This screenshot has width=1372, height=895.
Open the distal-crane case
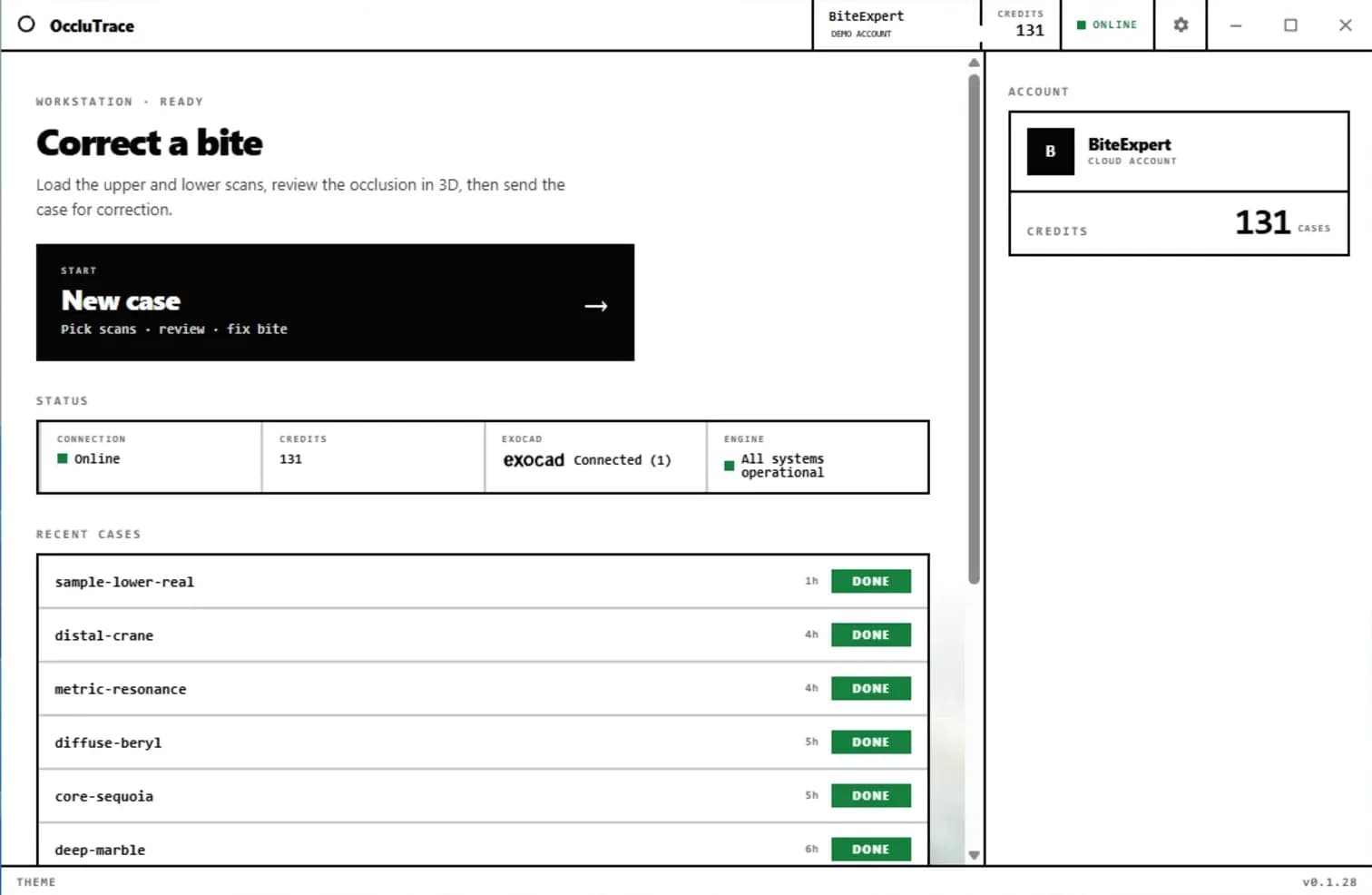[x=483, y=635]
